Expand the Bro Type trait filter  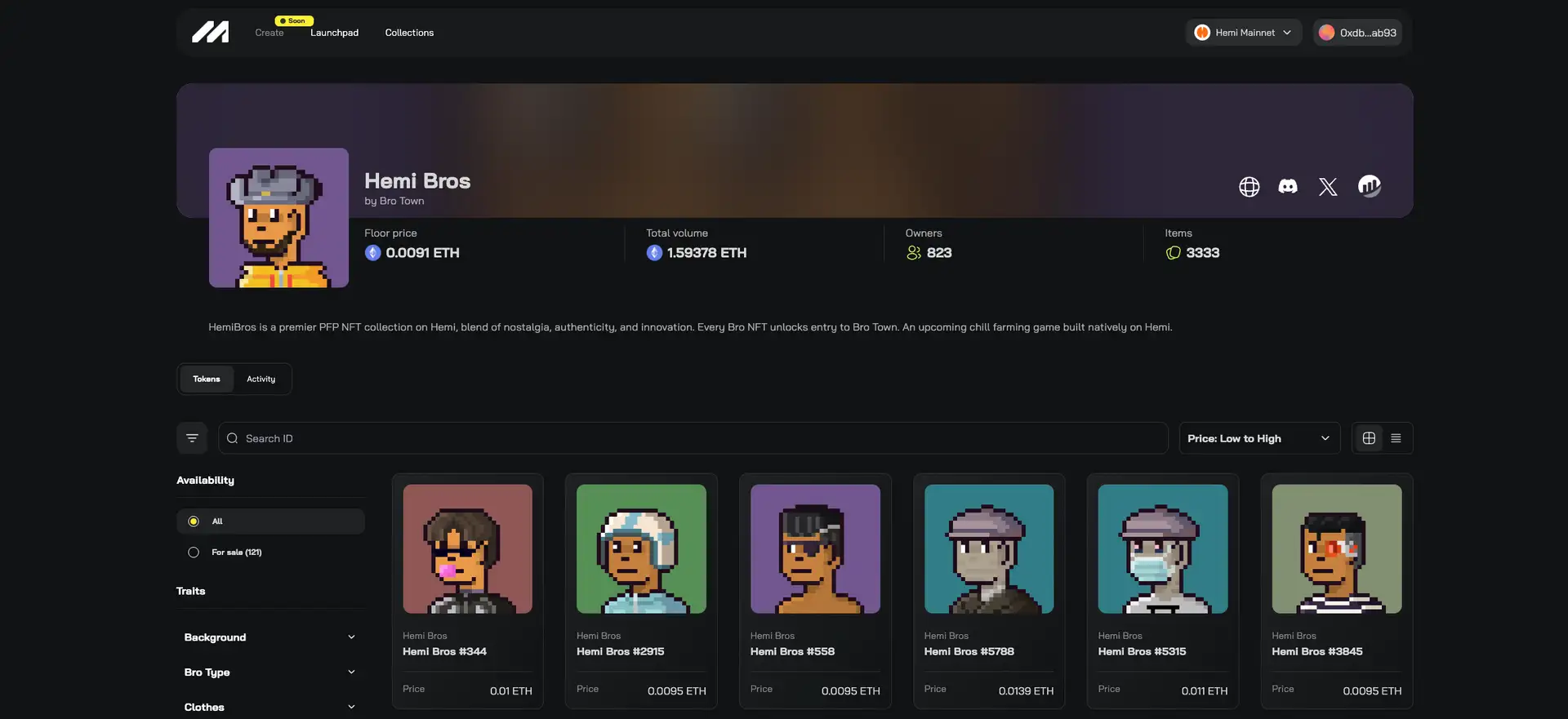click(269, 672)
